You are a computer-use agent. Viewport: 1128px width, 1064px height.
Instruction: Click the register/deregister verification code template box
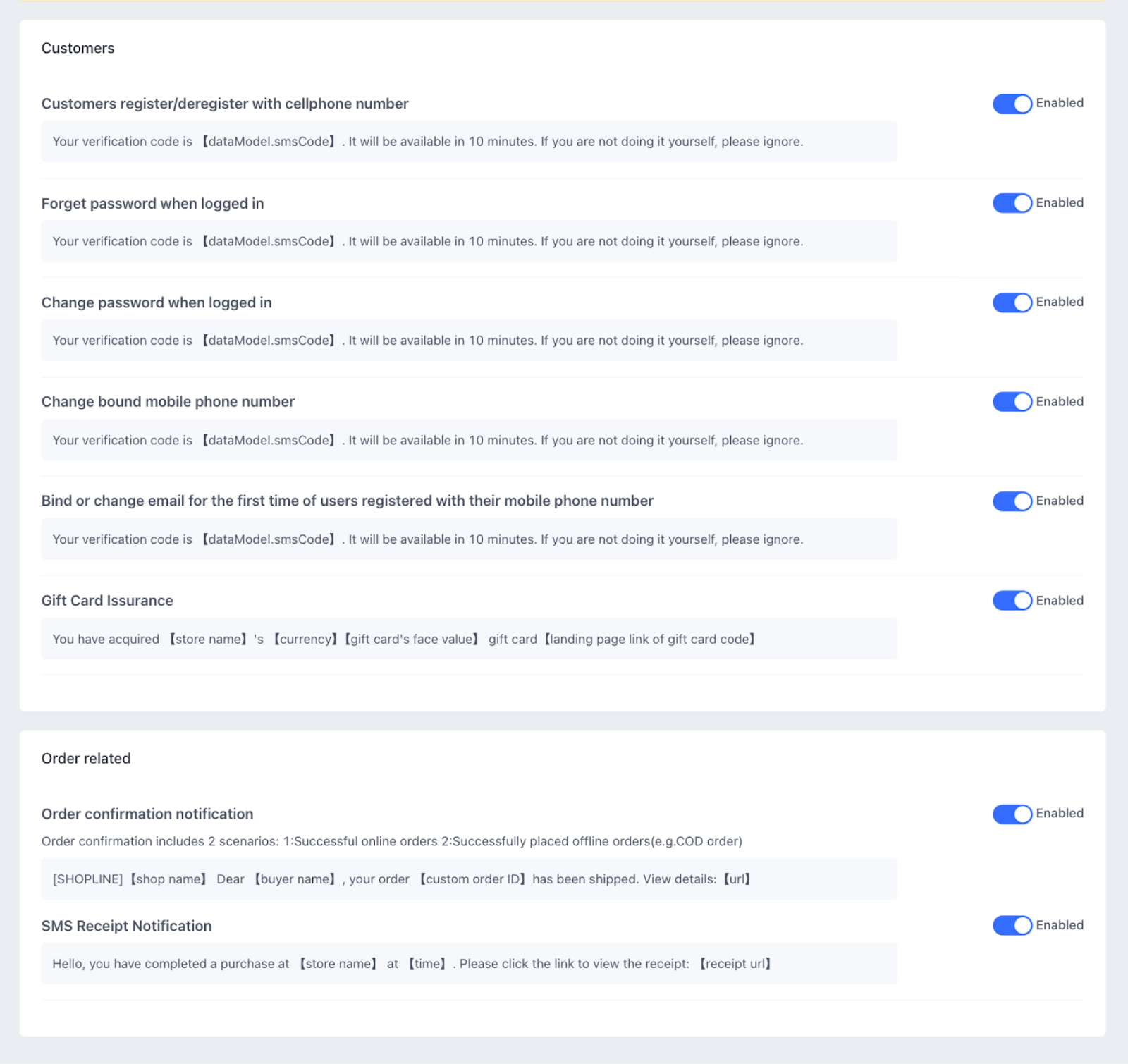469,142
